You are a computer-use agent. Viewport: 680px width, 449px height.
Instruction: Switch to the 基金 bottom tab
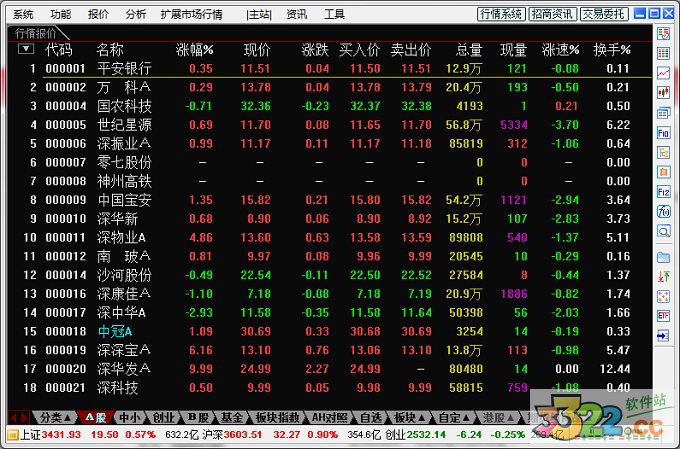click(232, 418)
